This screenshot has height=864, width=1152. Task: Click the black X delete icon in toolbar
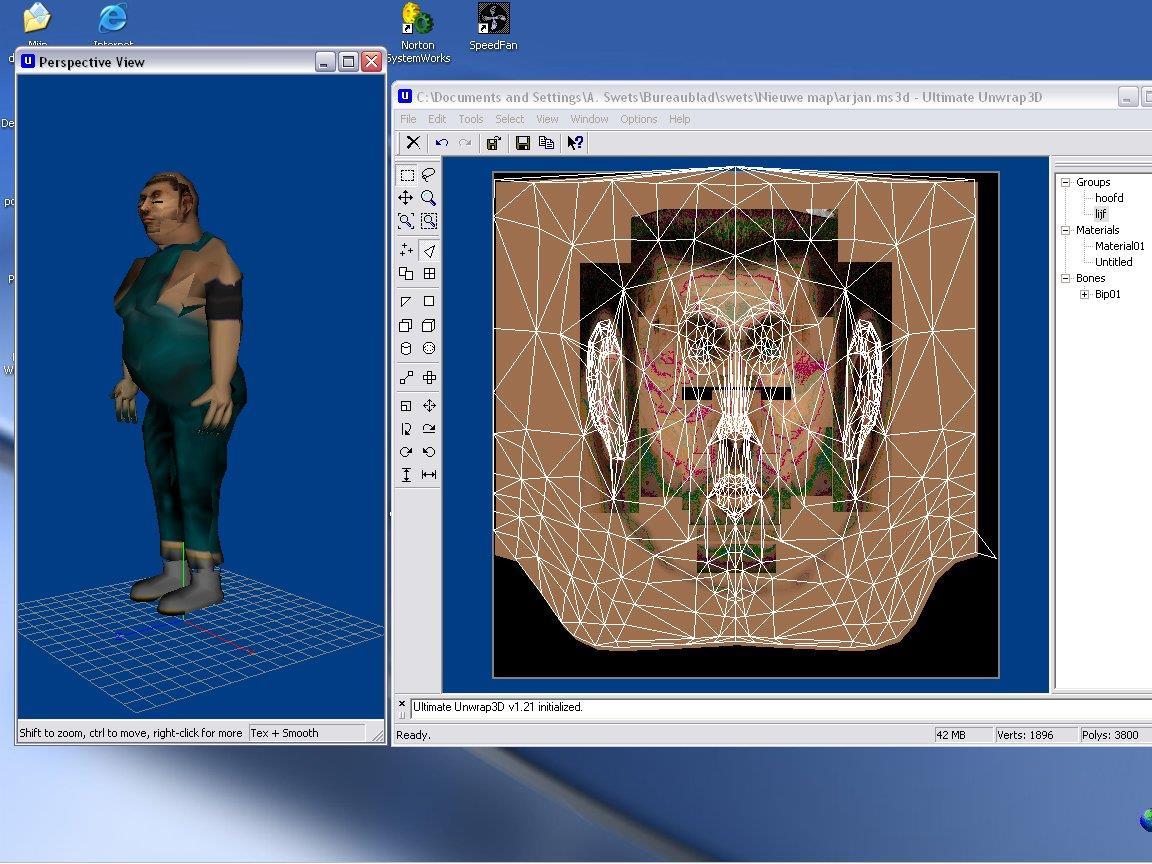(x=413, y=143)
